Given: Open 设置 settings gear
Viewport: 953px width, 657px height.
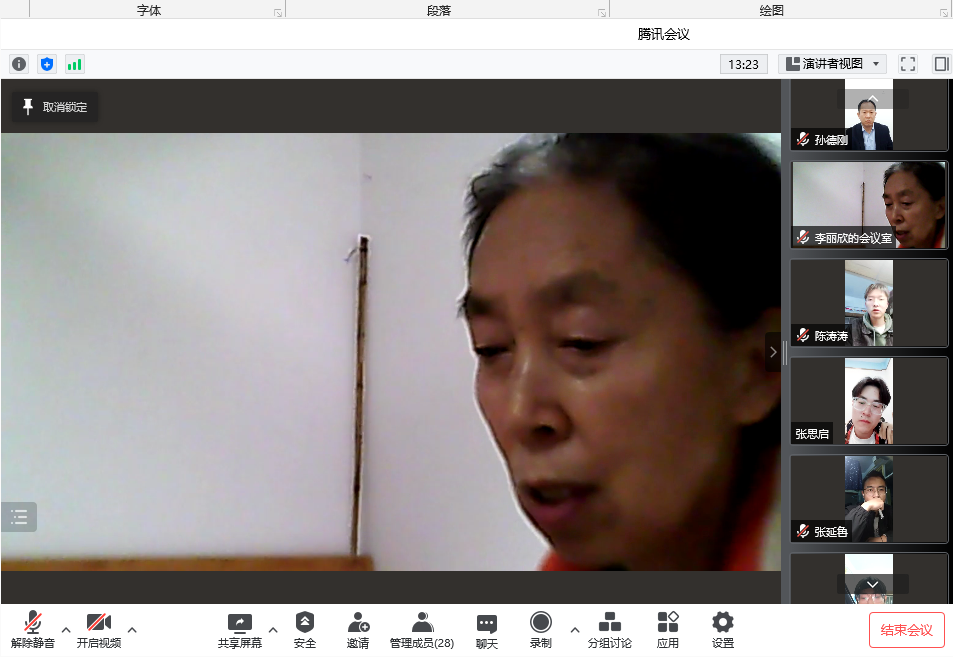Looking at the screenshot, I should pos(722,630).
